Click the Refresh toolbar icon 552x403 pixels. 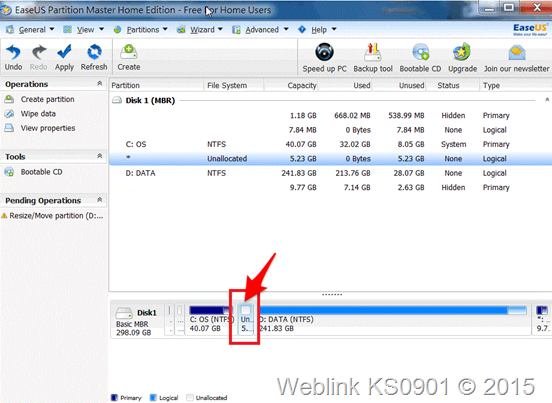(x=94, y=52)
